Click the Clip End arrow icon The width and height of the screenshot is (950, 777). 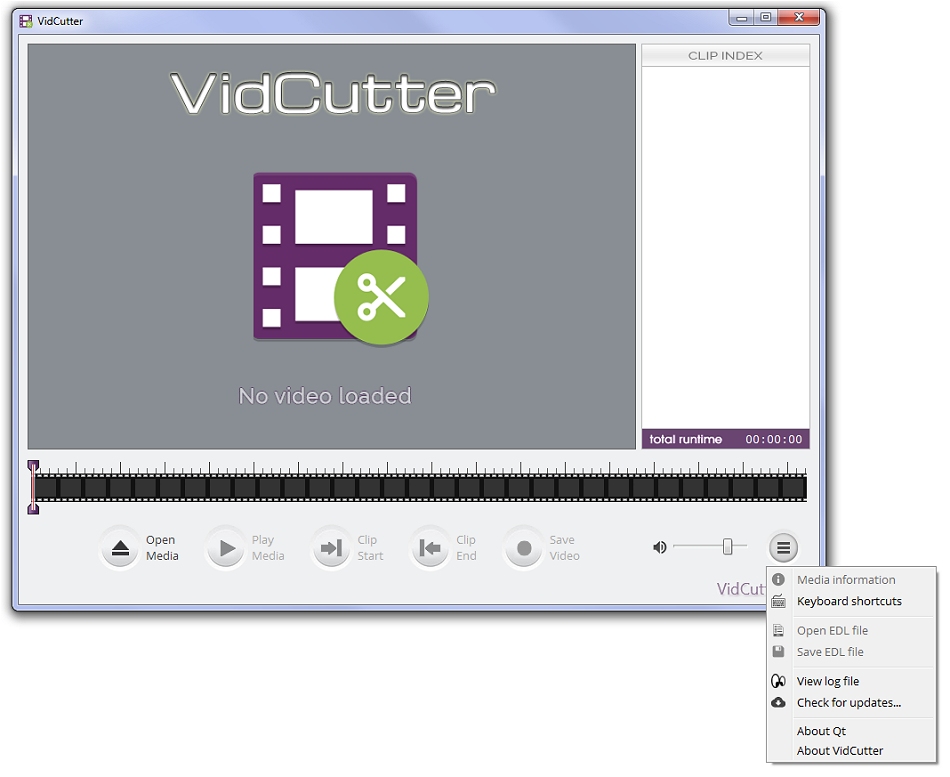click(x=430, y=549)
